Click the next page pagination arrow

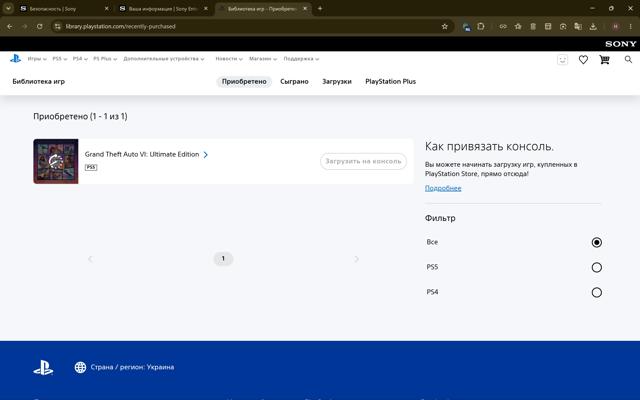[x=356, y=259]
